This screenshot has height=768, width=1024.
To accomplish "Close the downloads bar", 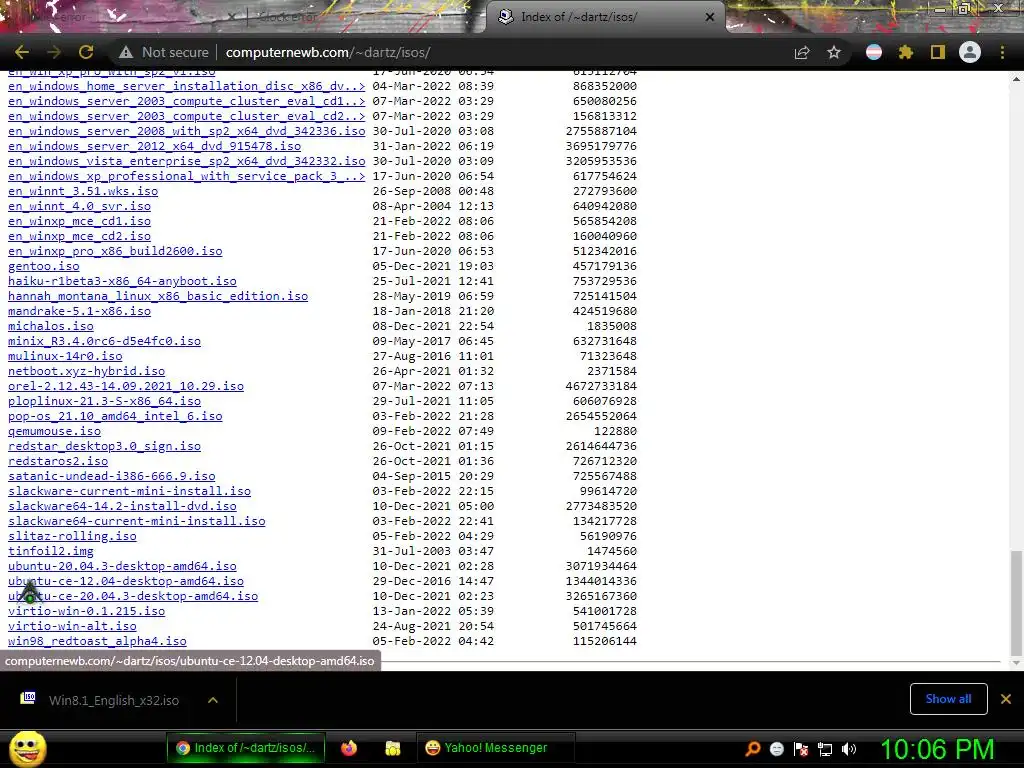I will (x=1006, y=699).
